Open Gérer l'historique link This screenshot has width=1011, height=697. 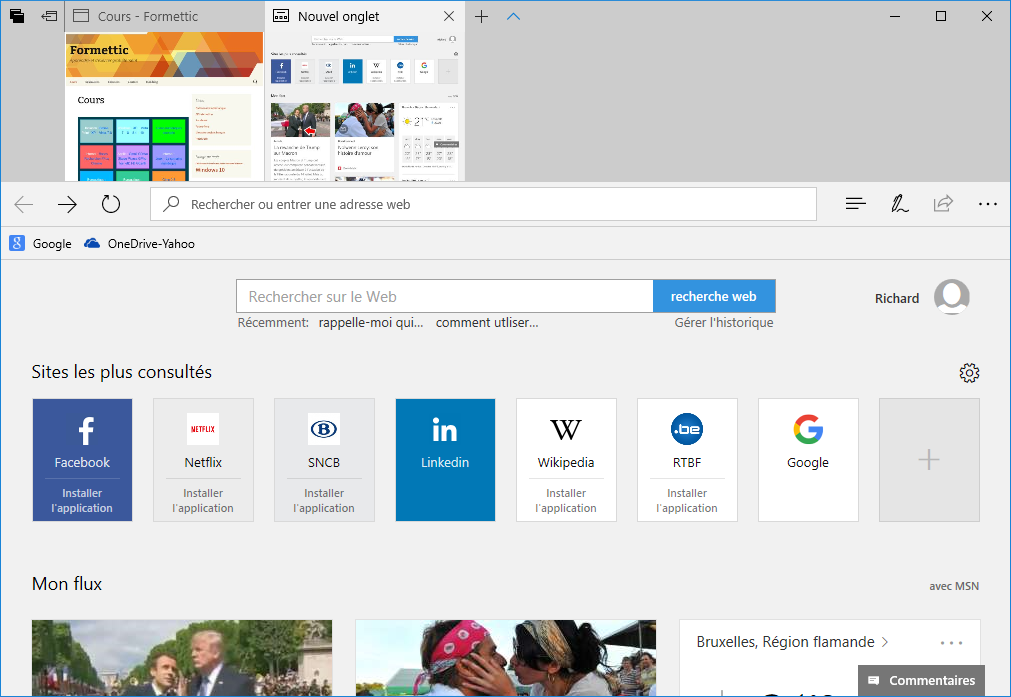(723, 322)
